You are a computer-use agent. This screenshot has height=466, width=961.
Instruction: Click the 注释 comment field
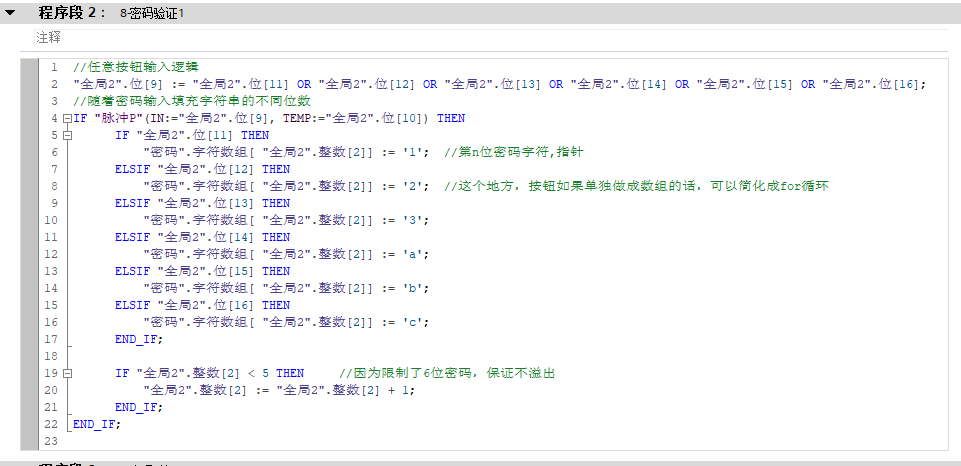(x=48, y=37)
